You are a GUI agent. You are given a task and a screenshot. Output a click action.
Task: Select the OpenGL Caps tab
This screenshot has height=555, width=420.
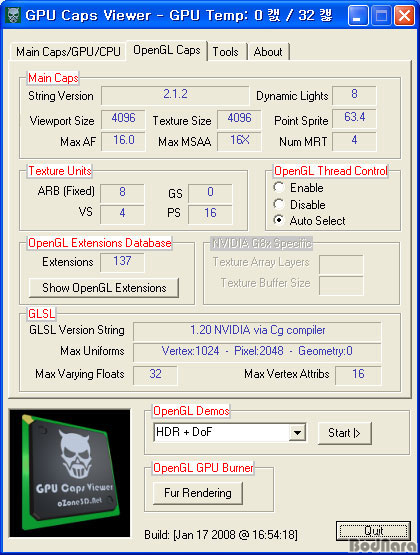tap(167, 50)
